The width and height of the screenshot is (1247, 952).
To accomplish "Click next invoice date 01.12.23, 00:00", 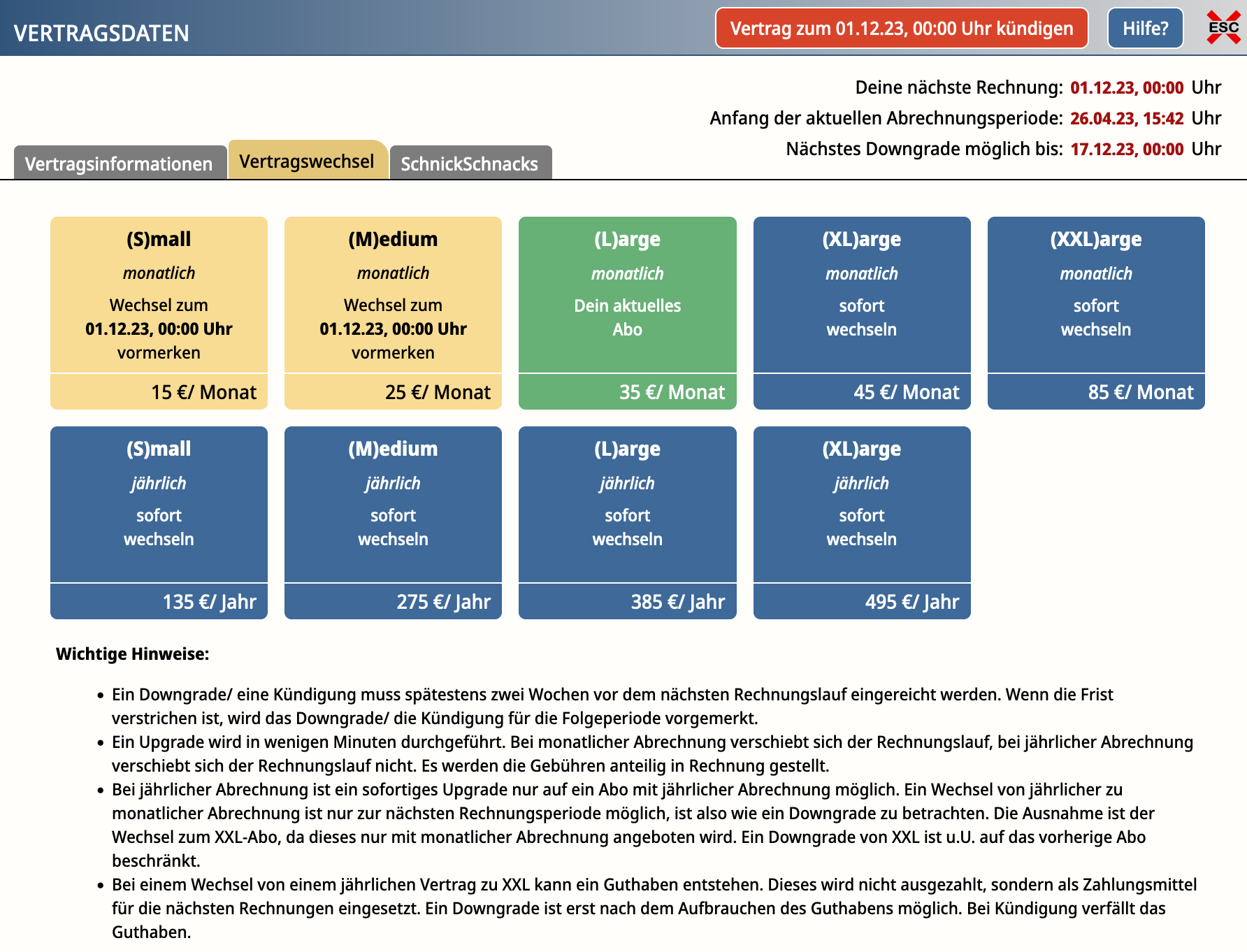I will 1127,87.
